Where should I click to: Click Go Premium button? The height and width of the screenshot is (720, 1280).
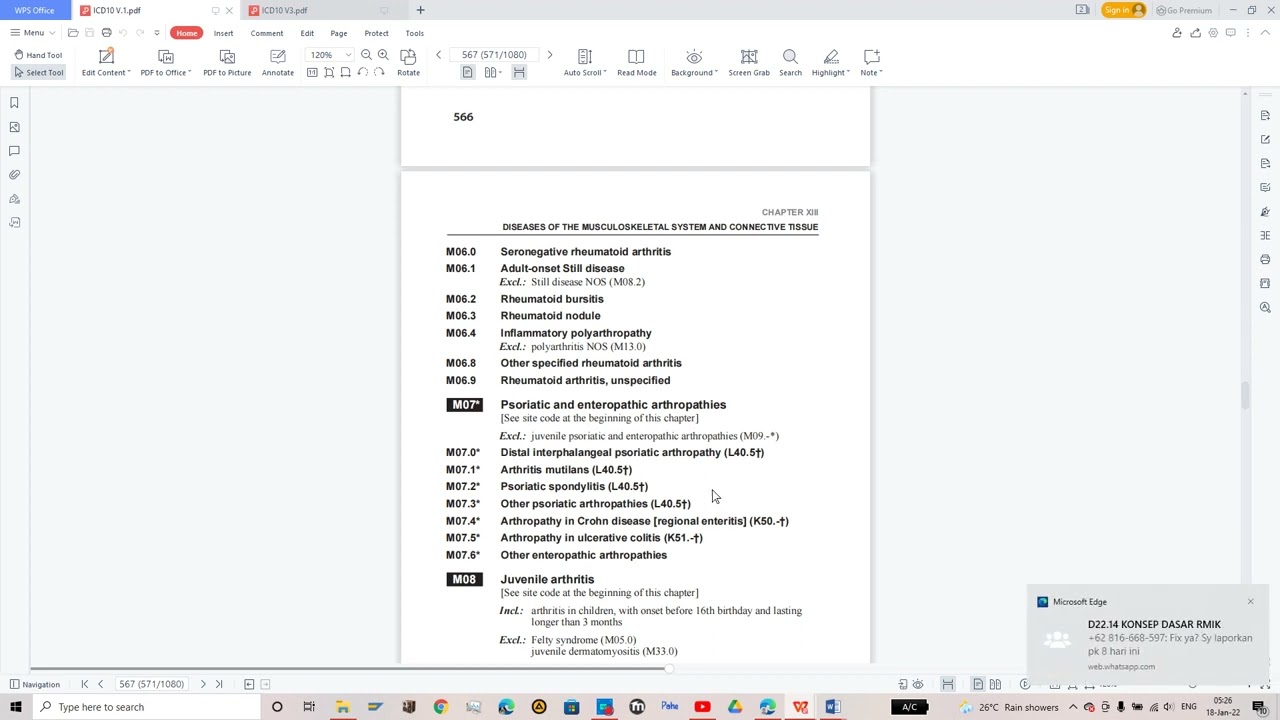coord(1184,10)
